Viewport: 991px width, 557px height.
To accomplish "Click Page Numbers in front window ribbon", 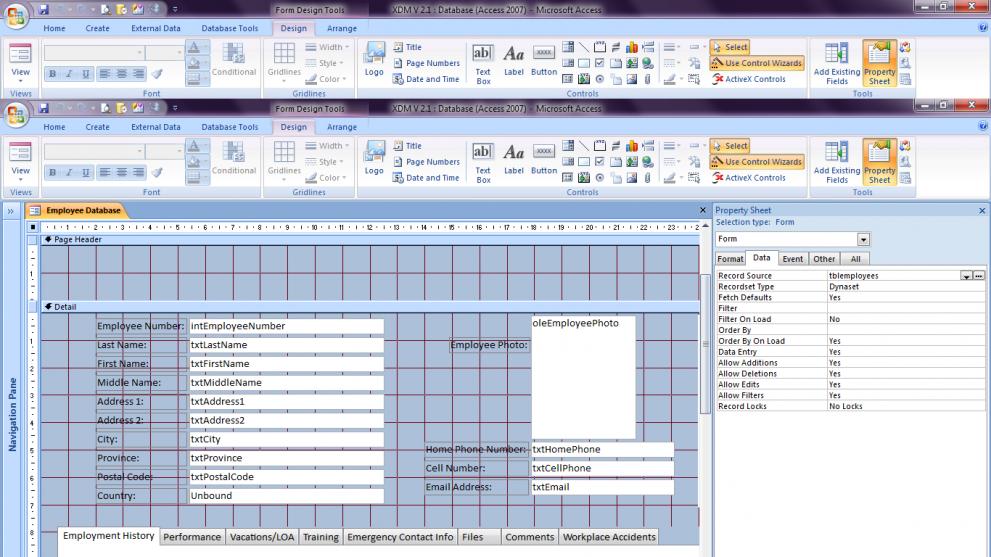I will (x=427, y=162).
